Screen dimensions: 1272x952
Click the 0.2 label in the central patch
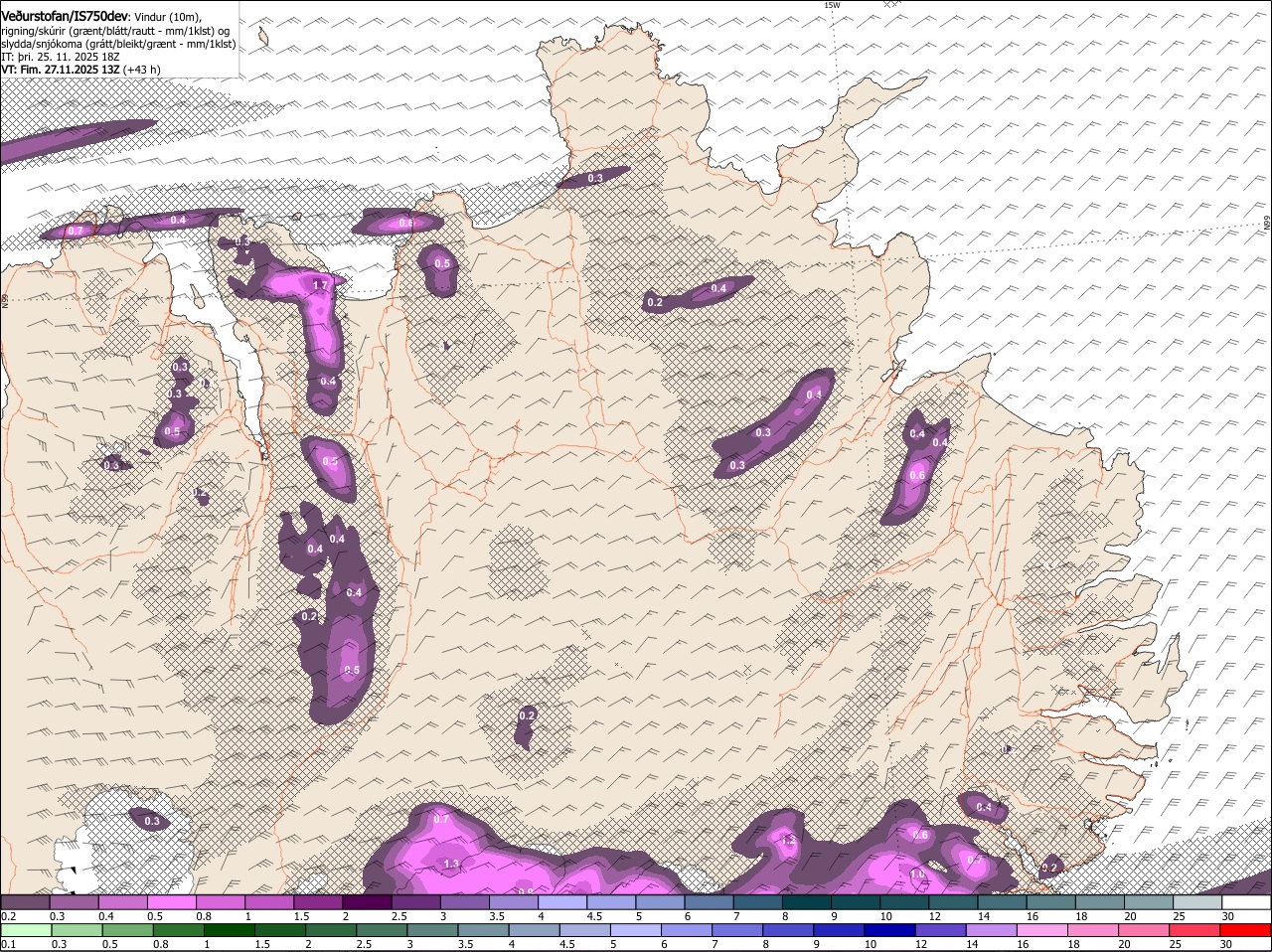527,715
